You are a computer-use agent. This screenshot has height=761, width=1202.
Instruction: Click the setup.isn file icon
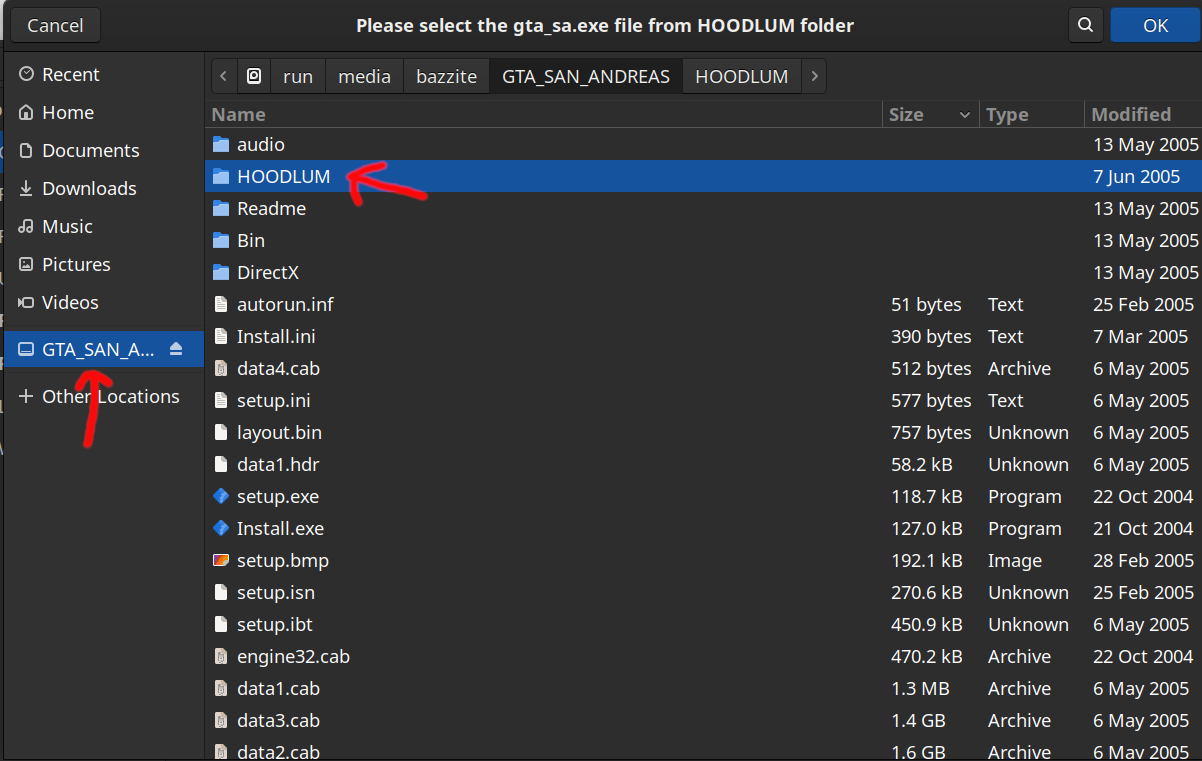tap(221, 593)
